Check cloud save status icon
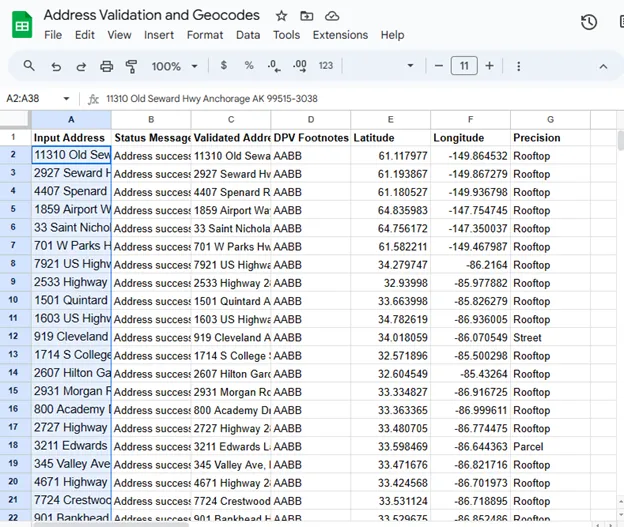Viewport: 624px width, 527px height. (332, 16)
